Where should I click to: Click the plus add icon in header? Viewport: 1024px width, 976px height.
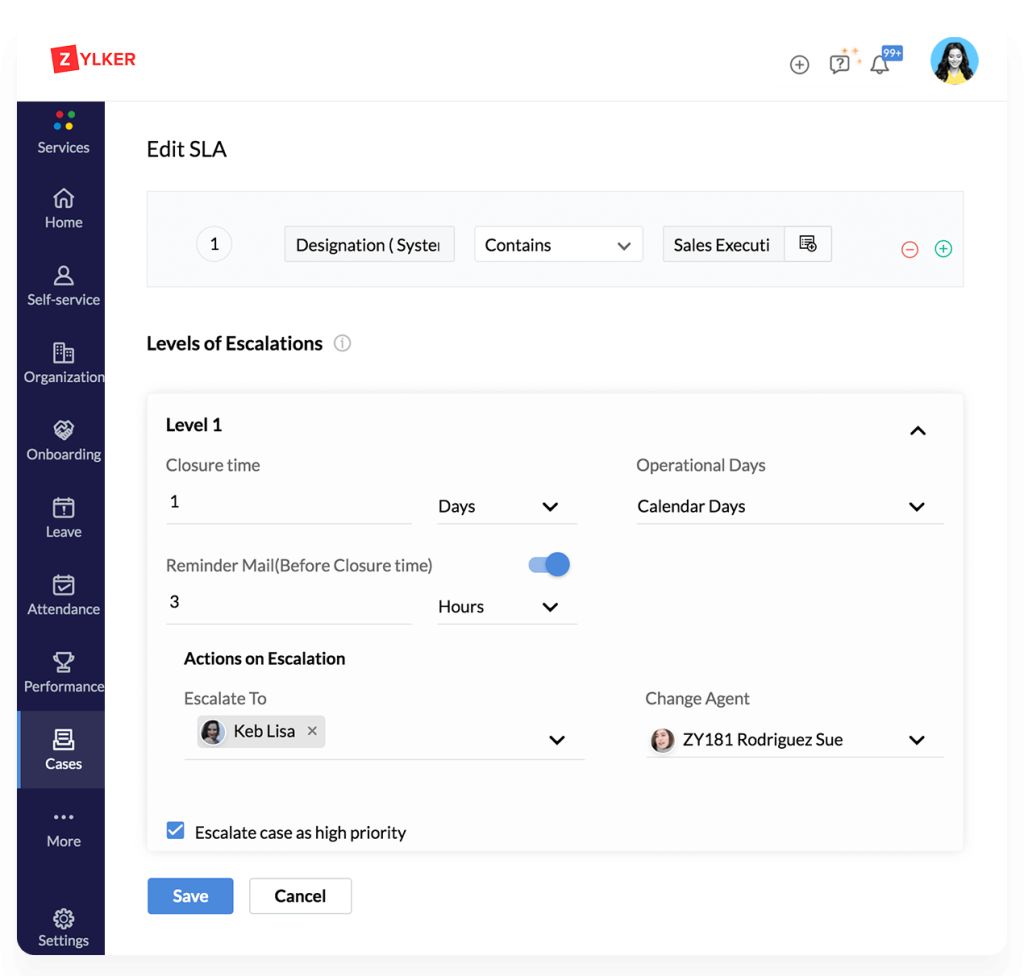click(x=799, y=65)
